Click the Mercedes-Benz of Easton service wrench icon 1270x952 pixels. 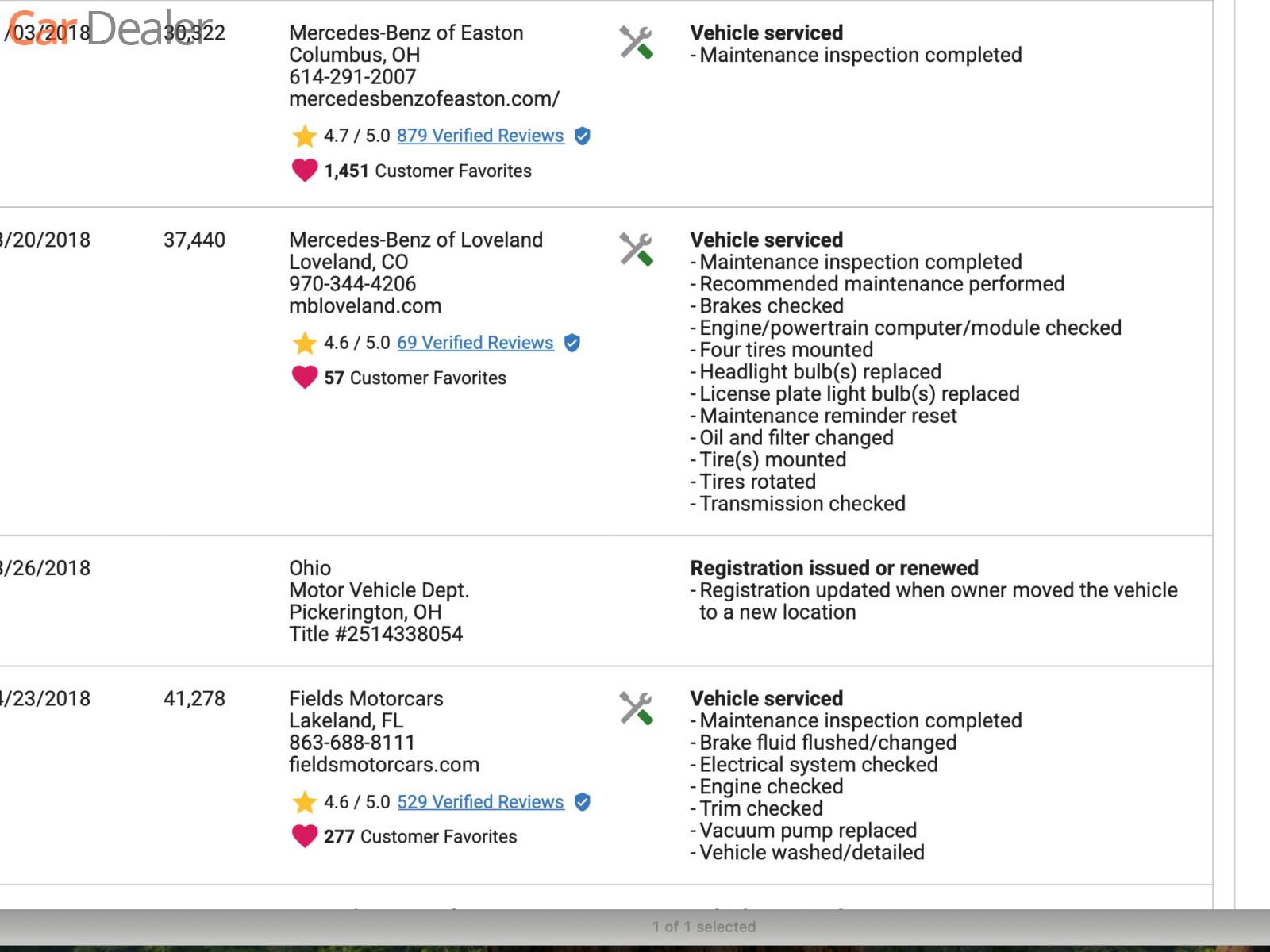636,43
